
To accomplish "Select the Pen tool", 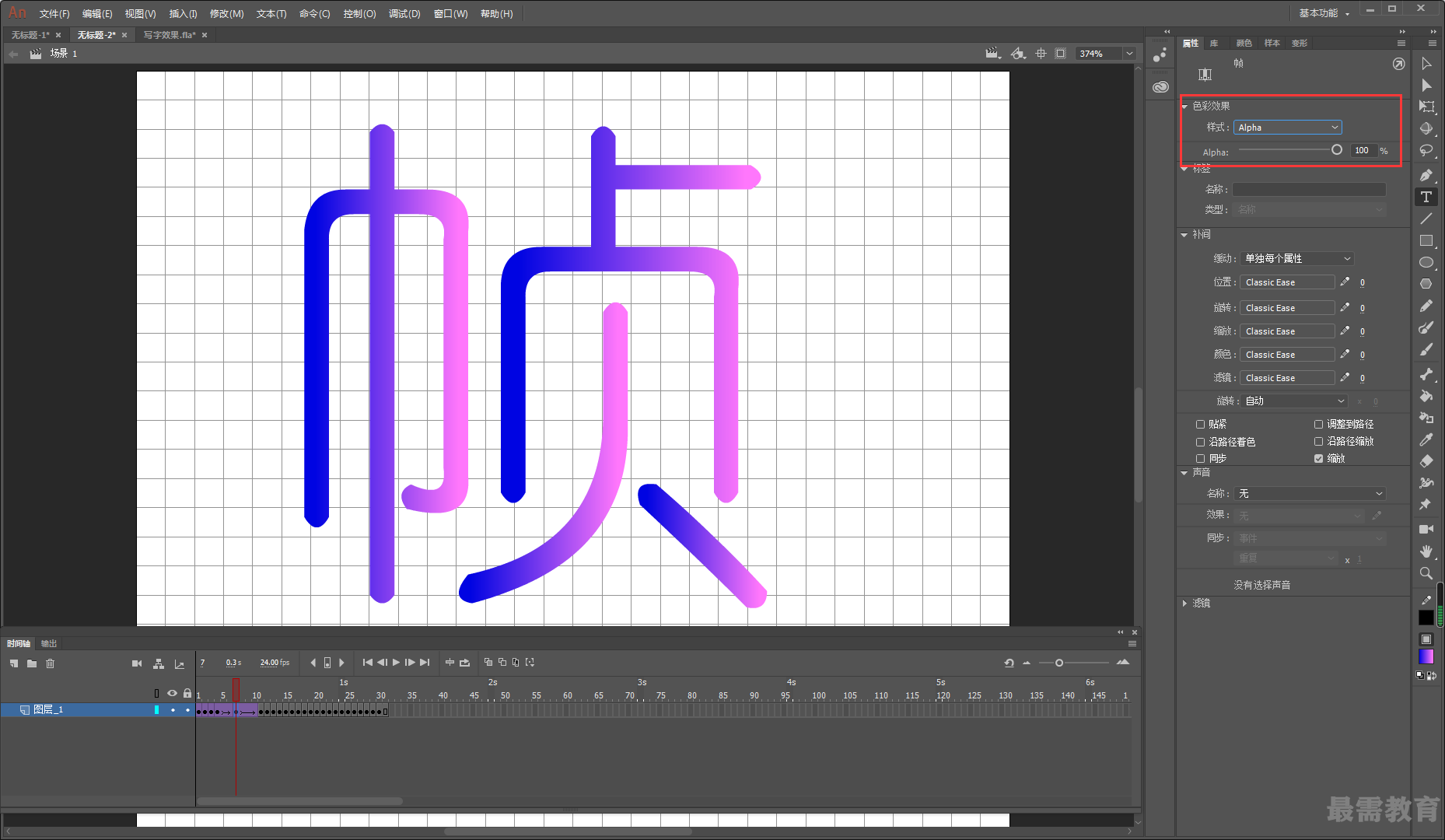I will (1426, 175).
